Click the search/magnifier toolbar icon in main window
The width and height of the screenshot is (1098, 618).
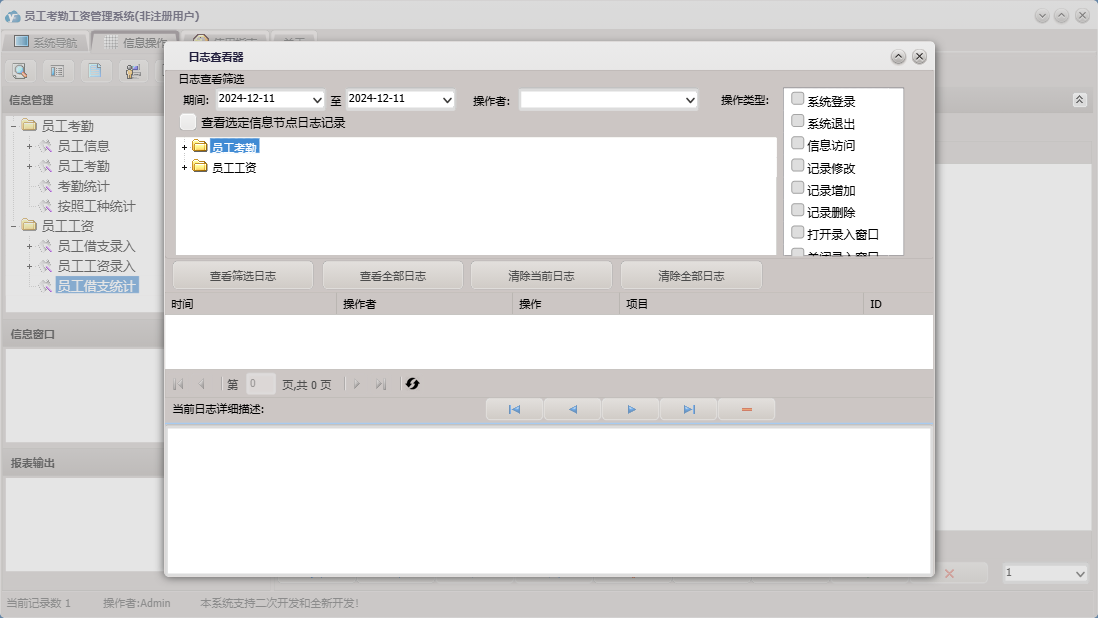coord(20,71)
